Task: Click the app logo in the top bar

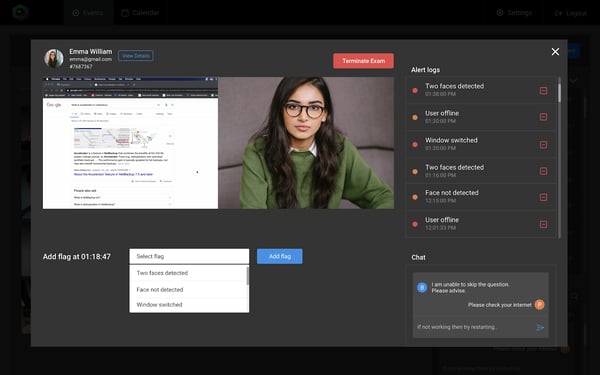Action: click(20, 12)
